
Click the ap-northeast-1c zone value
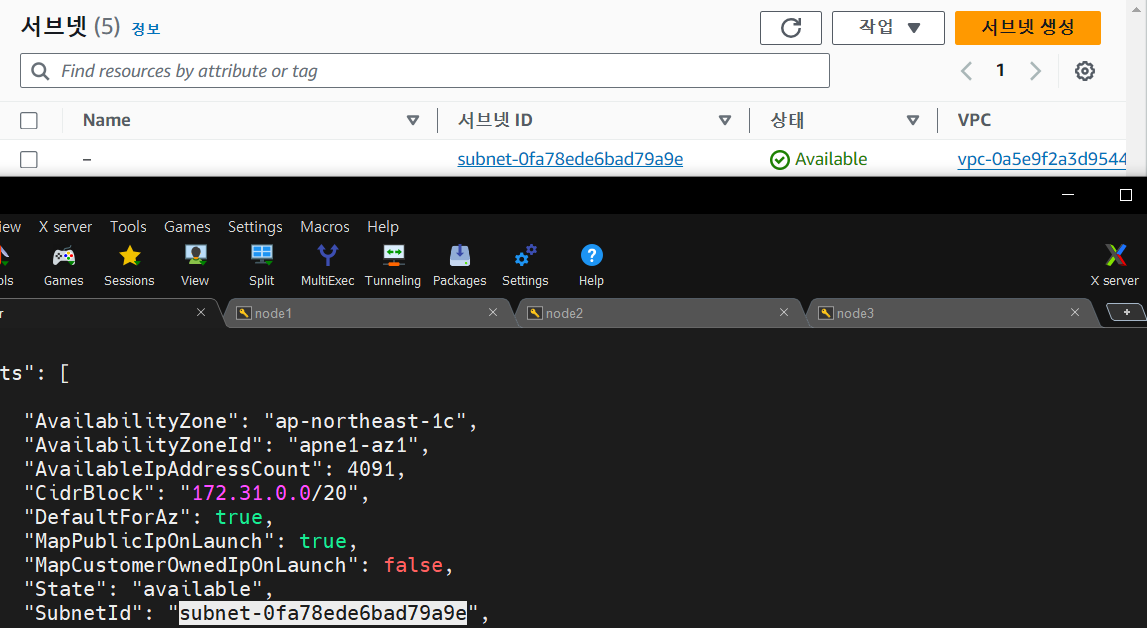(364, 421)
